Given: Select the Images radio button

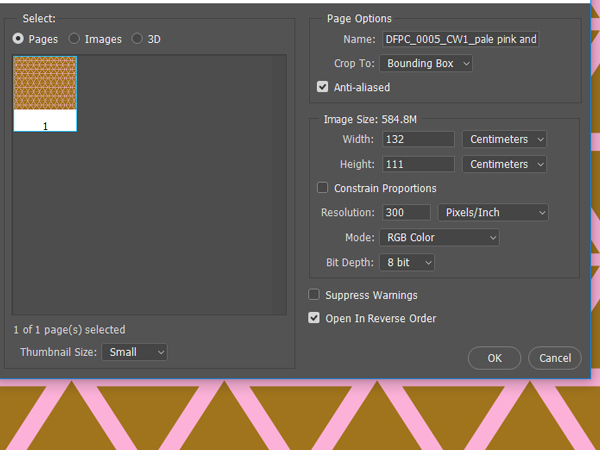Looking at the screenshot, I should pyautogui.click(x=74, y=39).
